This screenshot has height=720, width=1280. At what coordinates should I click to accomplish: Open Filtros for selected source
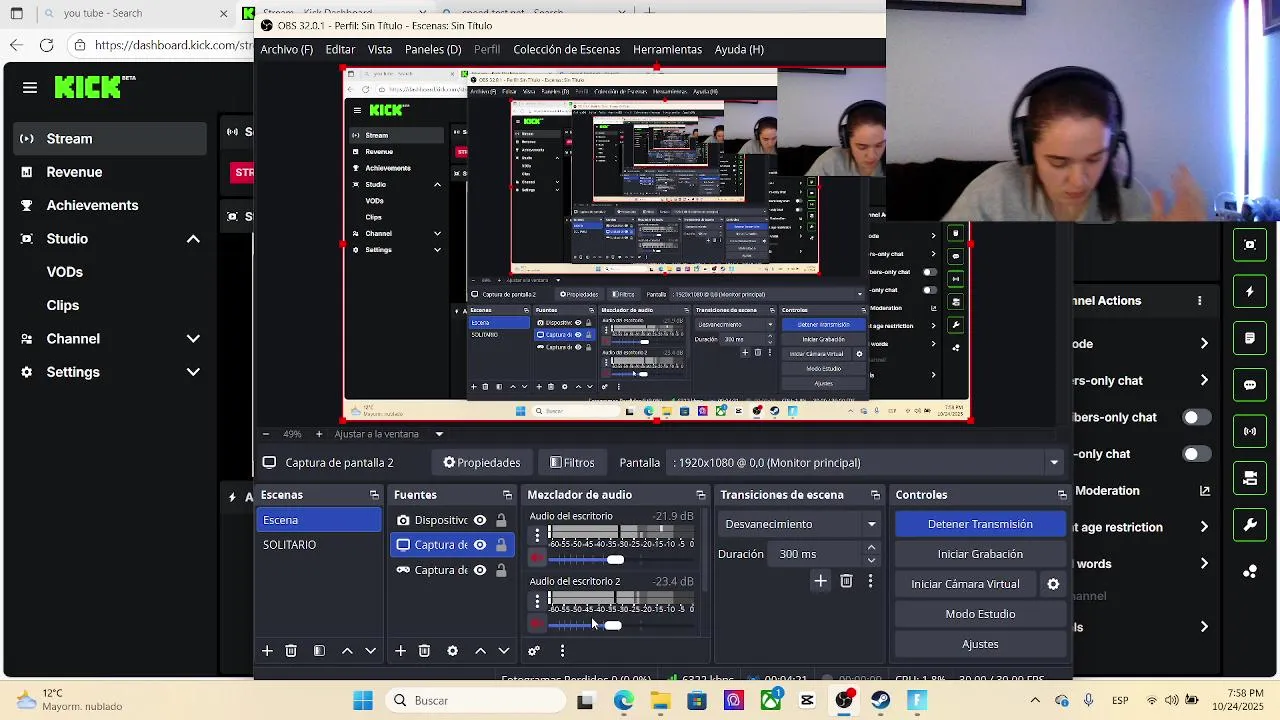coord(573,463)
